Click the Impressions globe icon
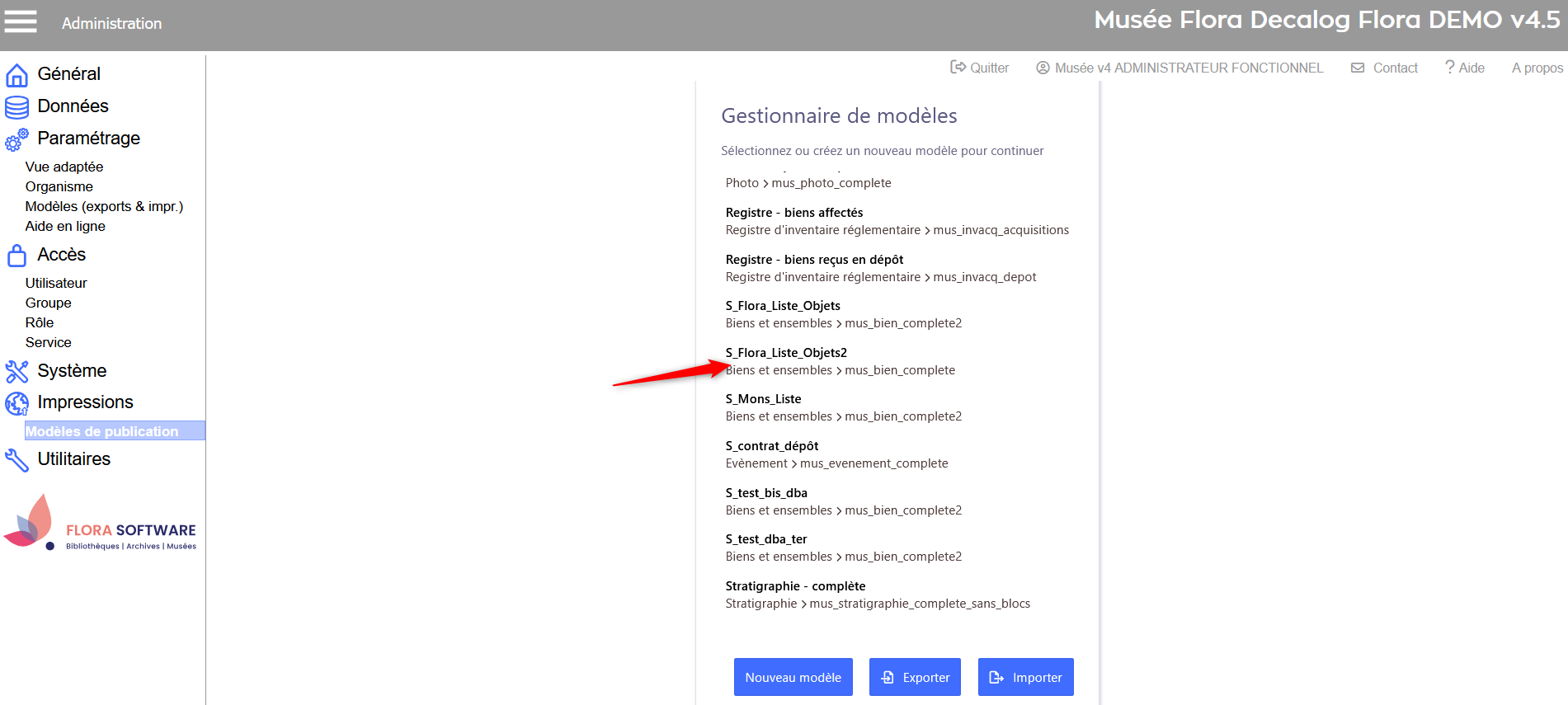Screen dimensions: 1568x705 (16, 403)
